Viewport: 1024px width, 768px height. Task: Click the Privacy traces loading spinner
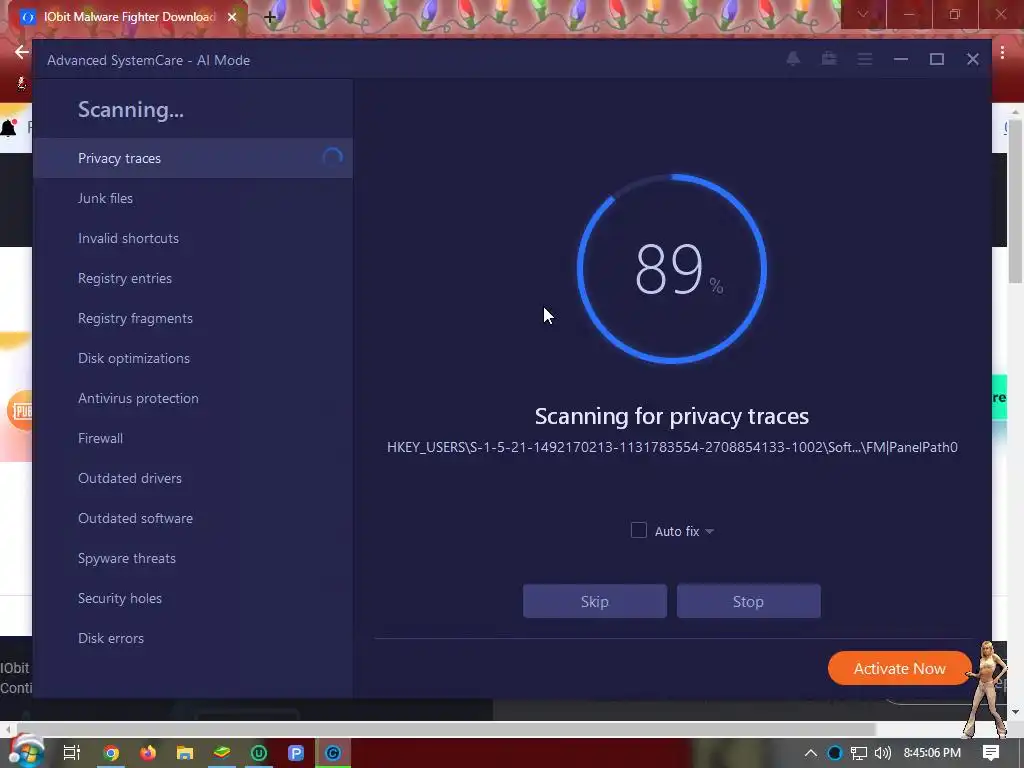coord(332,158)
